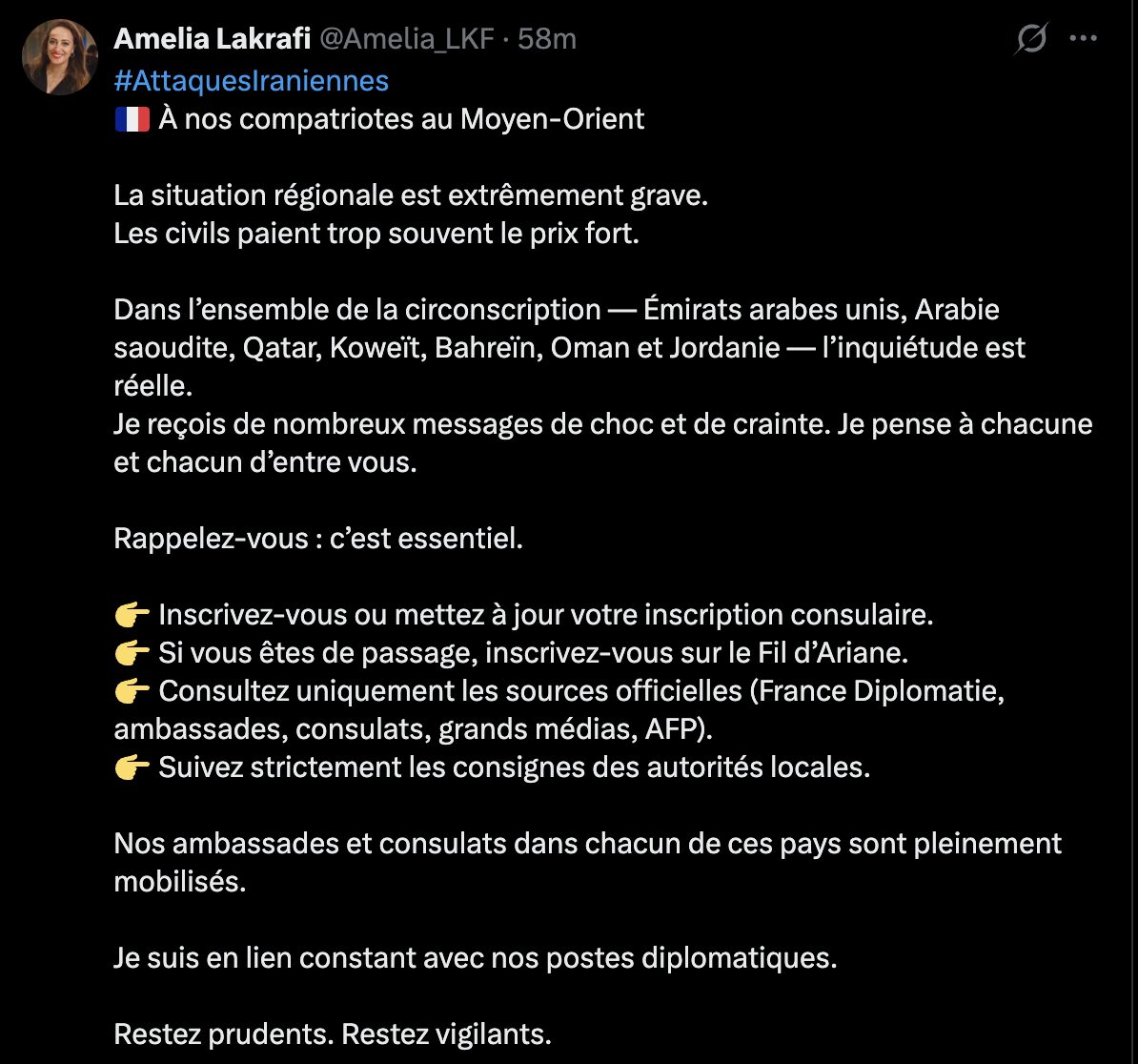This screenshot has width=1138, height=1064.
Task: Click the sentence about "Nos ambassades et consulats"
Action: point(587,844)
